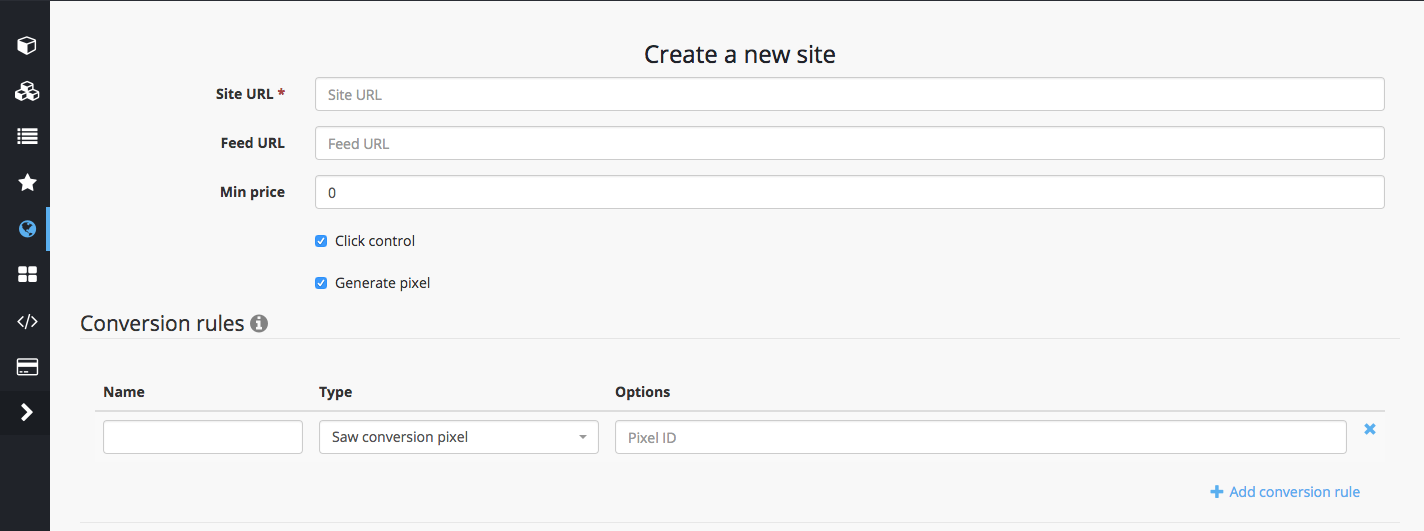The image size is (1424, 531).
Task: Select the Min price input field
Action: click(x=849, y=193)
